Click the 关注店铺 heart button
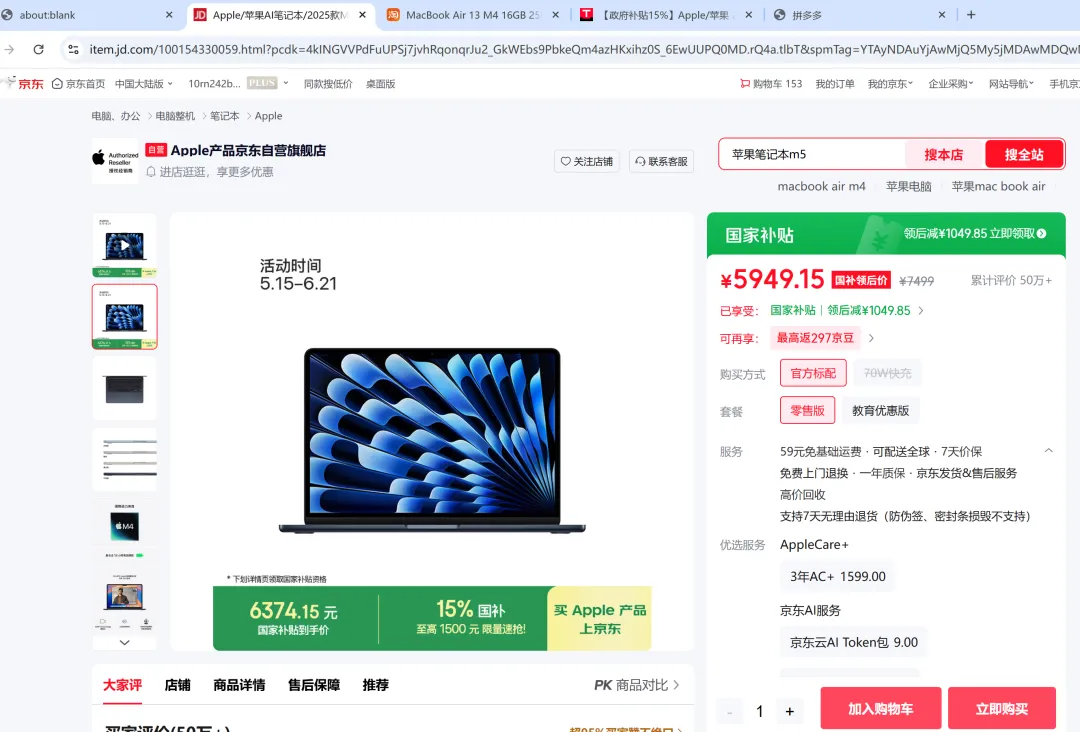 pos(587,161)
